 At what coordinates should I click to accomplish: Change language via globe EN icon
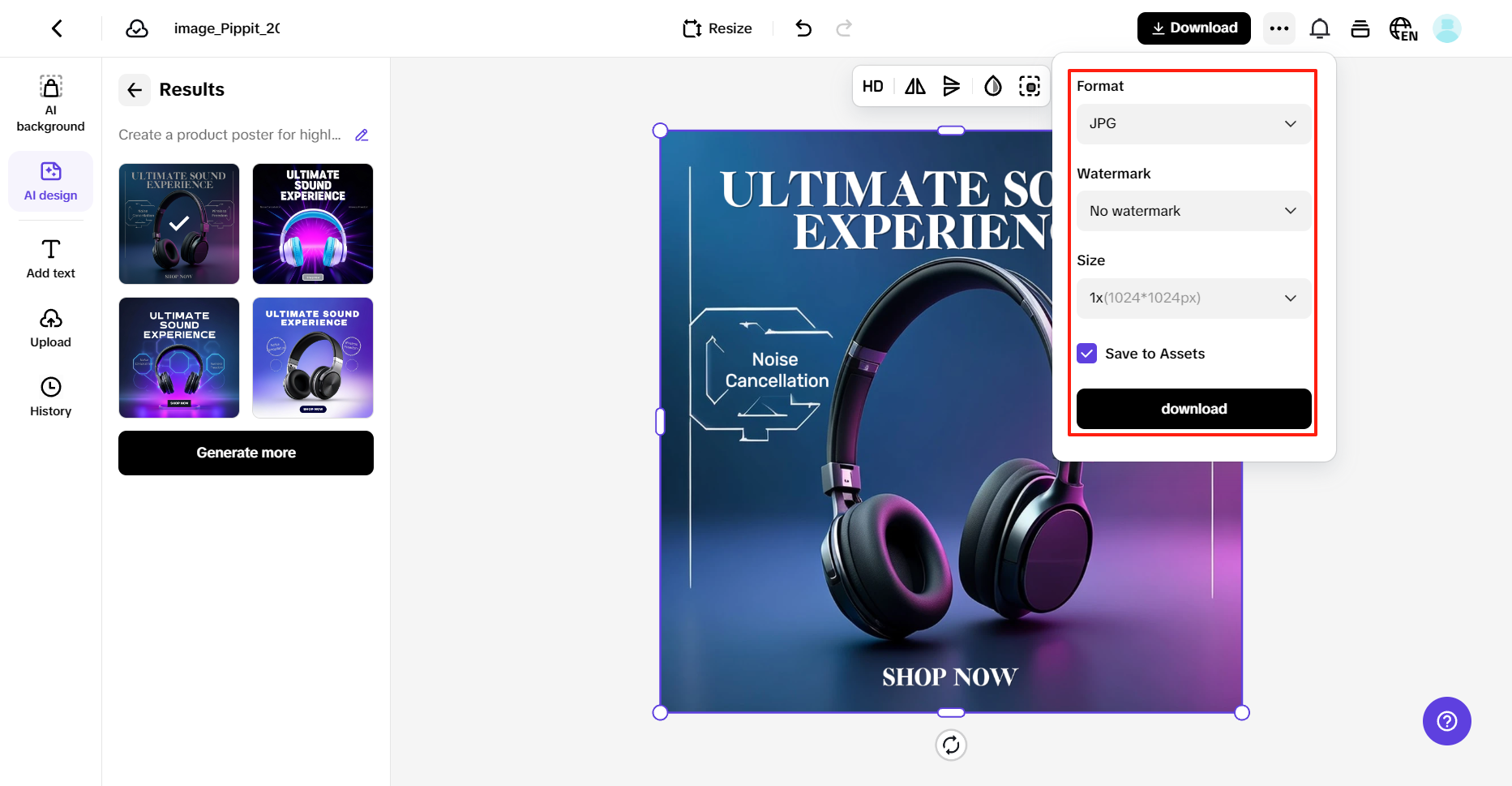[x=1403, y=29]
